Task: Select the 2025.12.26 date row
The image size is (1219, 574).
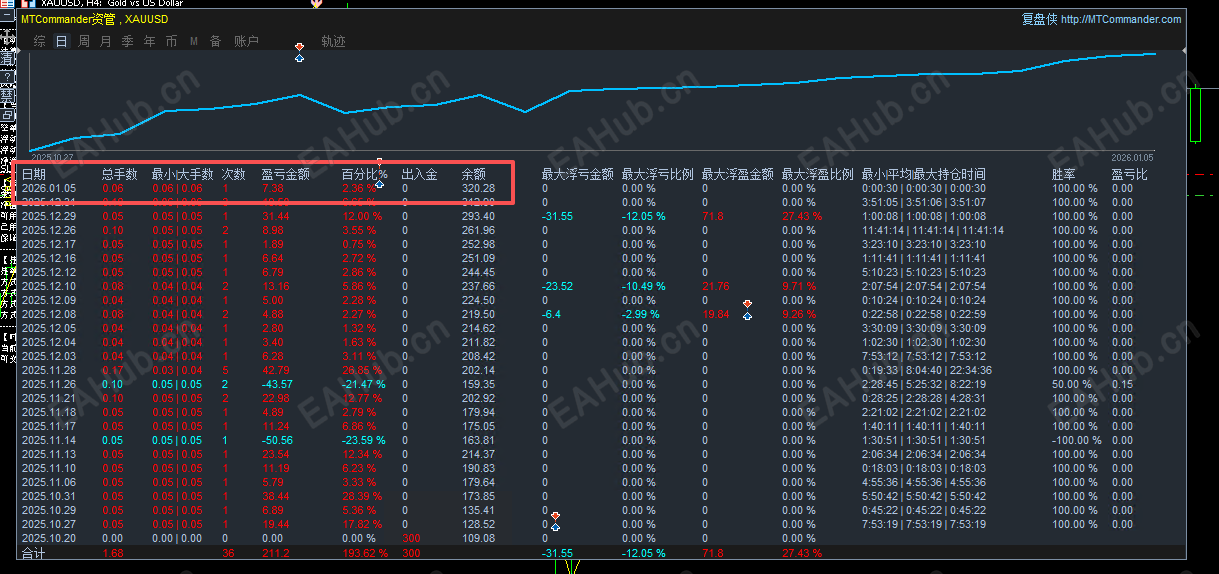Action: point(48,230)
